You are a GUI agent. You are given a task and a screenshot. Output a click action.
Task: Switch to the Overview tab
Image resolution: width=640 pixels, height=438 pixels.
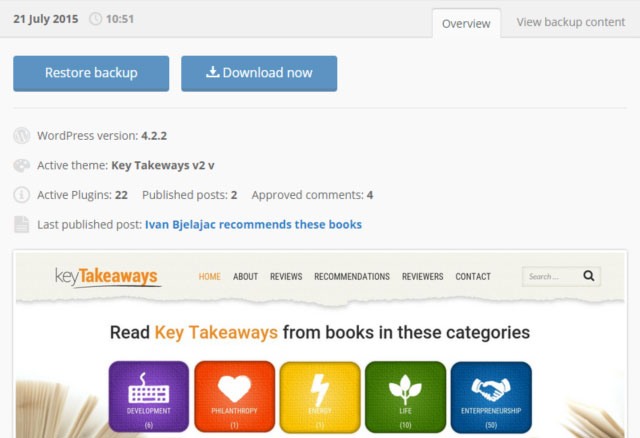tap(466, 23)
